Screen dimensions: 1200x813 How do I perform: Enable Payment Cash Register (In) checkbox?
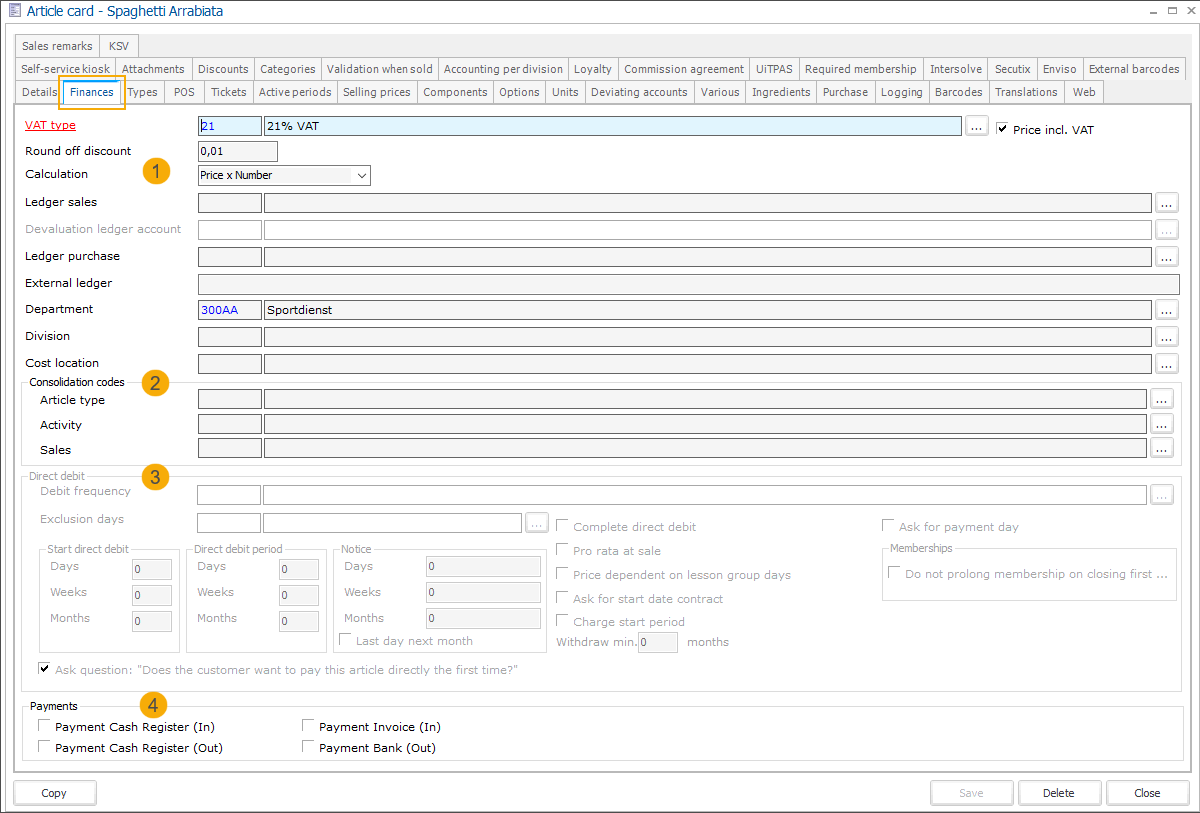coord(44,726)
